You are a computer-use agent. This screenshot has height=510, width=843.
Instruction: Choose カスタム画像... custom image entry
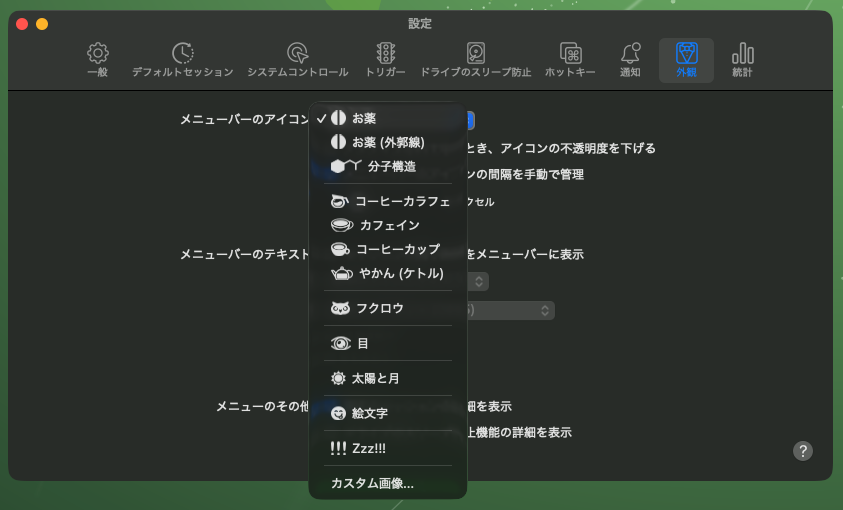click(388, 483)
